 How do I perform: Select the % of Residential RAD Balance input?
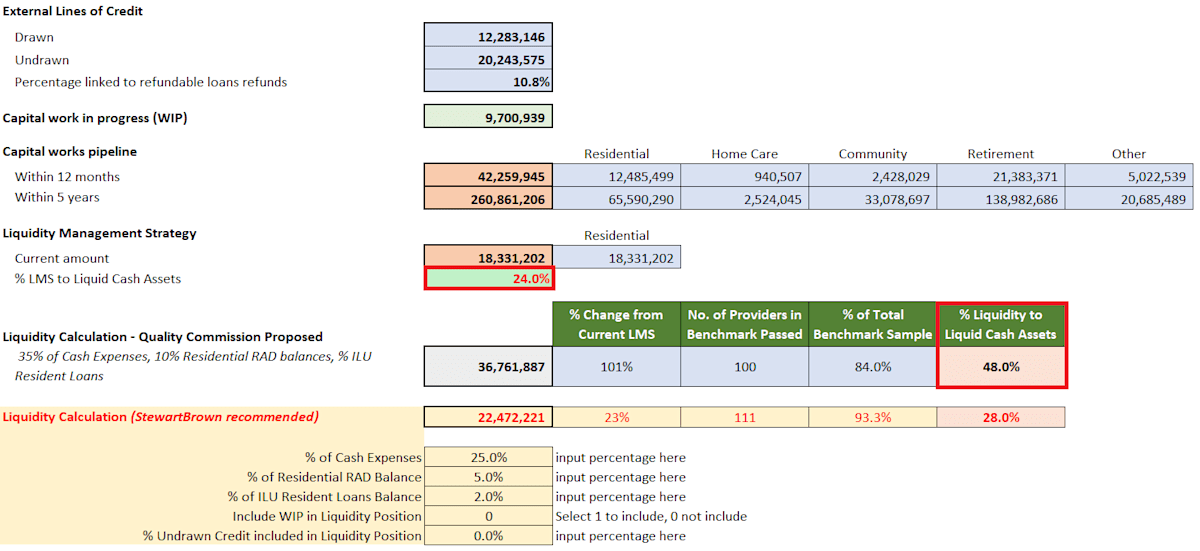(x=488, y=477)
